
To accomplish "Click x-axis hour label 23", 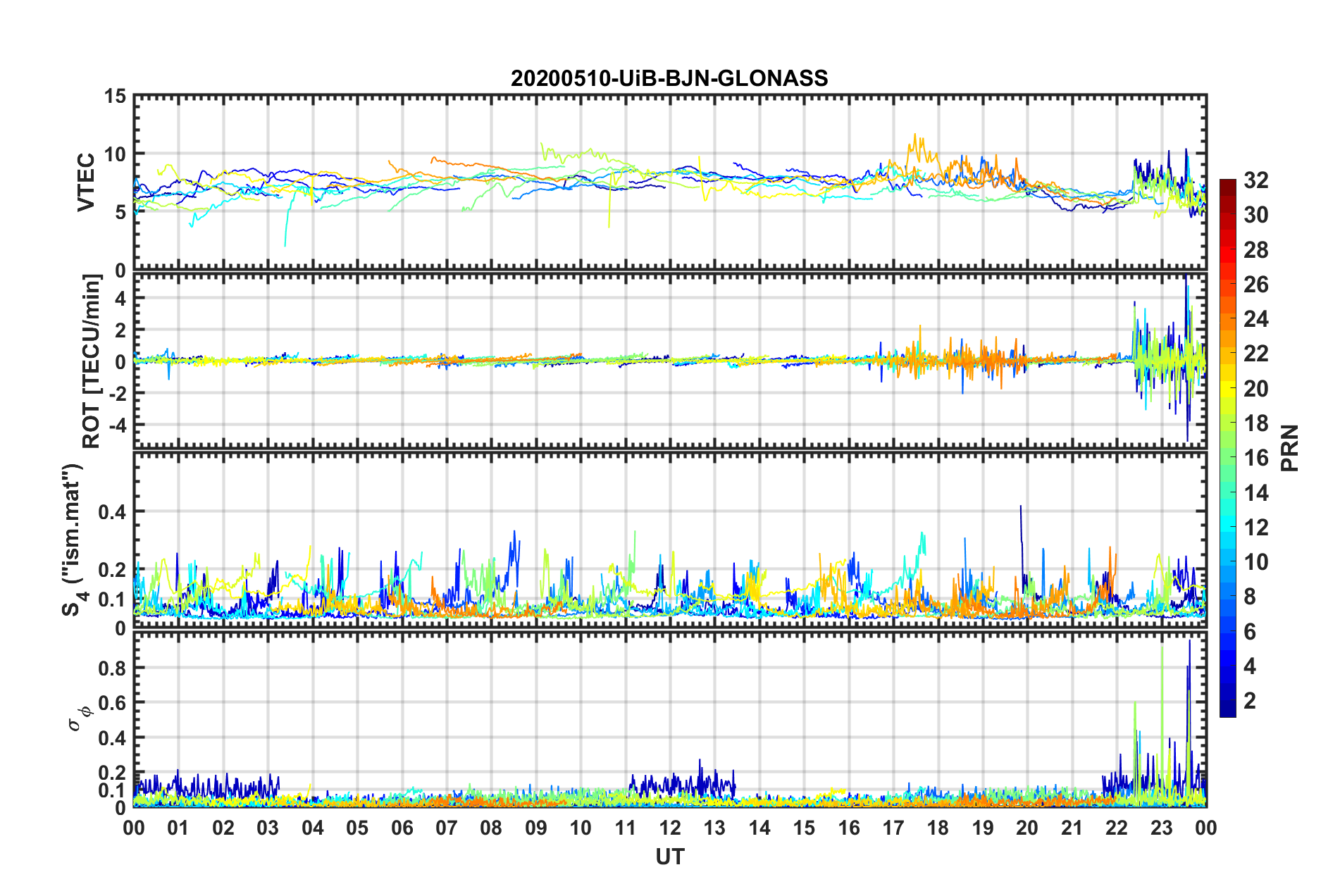I will (1161, 828).
